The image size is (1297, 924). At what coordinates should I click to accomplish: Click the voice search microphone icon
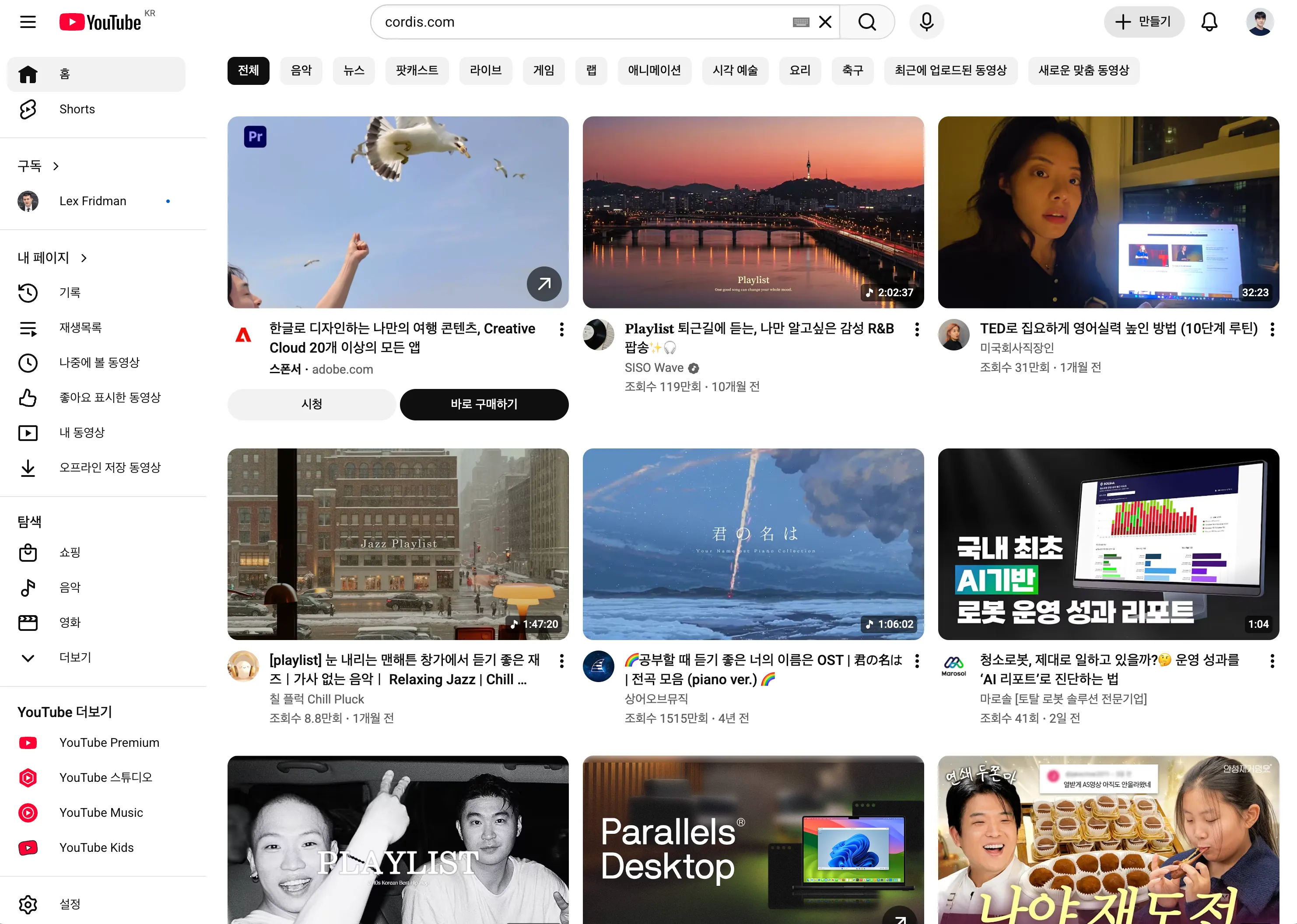(x=926, y=22)
